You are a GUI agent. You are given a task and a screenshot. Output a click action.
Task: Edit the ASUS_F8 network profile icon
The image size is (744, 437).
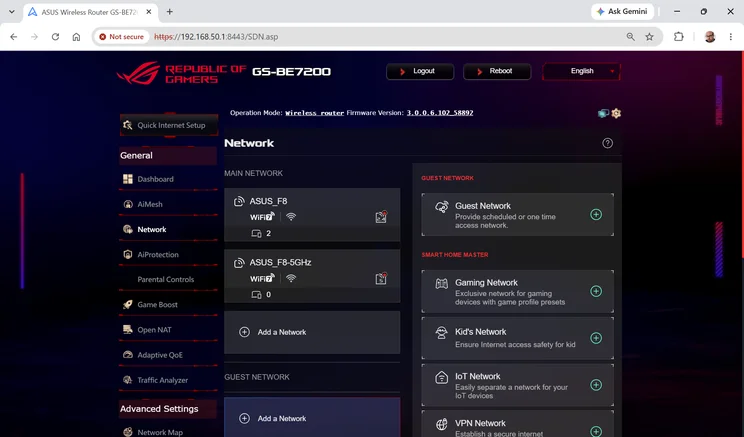click(381, 217)
